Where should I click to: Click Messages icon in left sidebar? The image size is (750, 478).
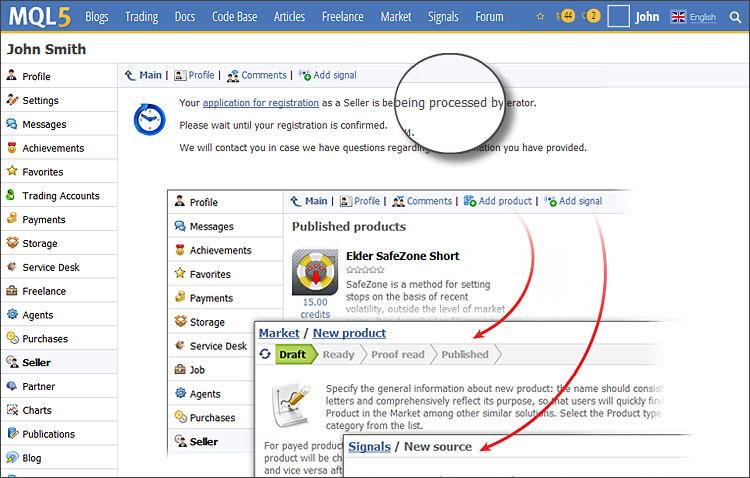(12, 123)
